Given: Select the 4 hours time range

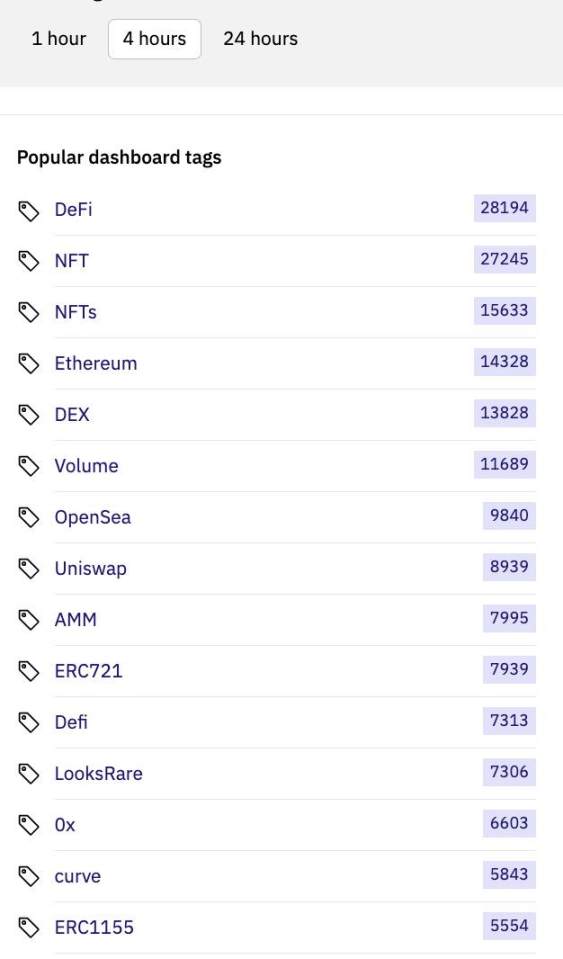Looking at the screenshot, I should (155, 39).
